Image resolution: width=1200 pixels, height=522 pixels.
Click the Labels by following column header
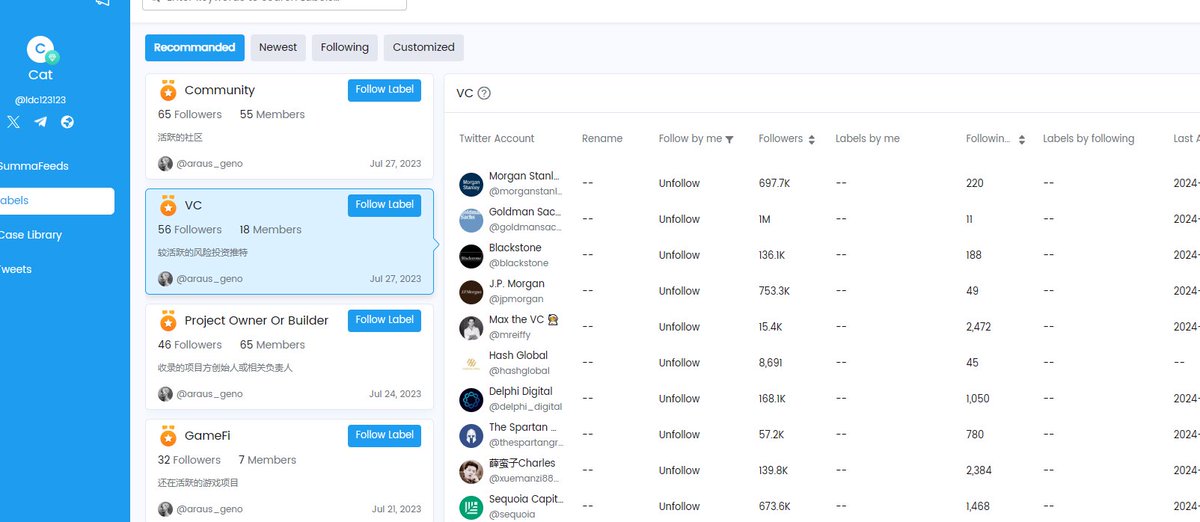tap(1088, 139)
